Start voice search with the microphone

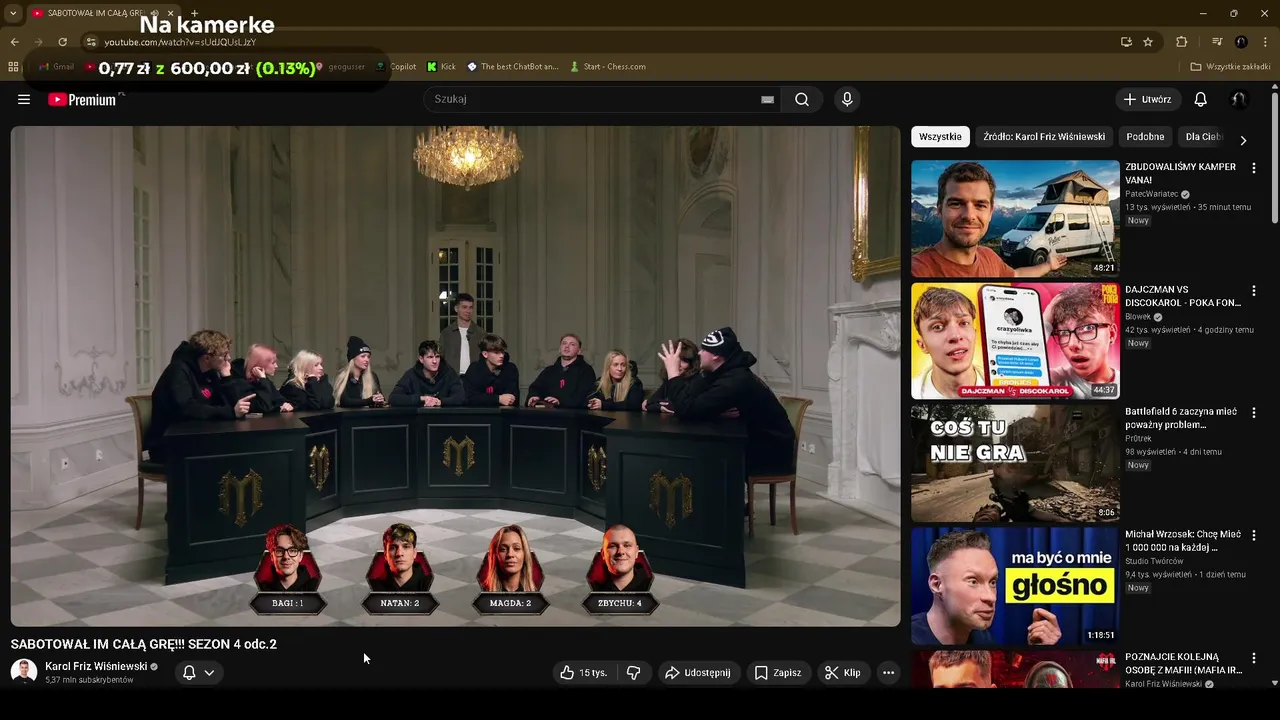[x=847, y=99]
